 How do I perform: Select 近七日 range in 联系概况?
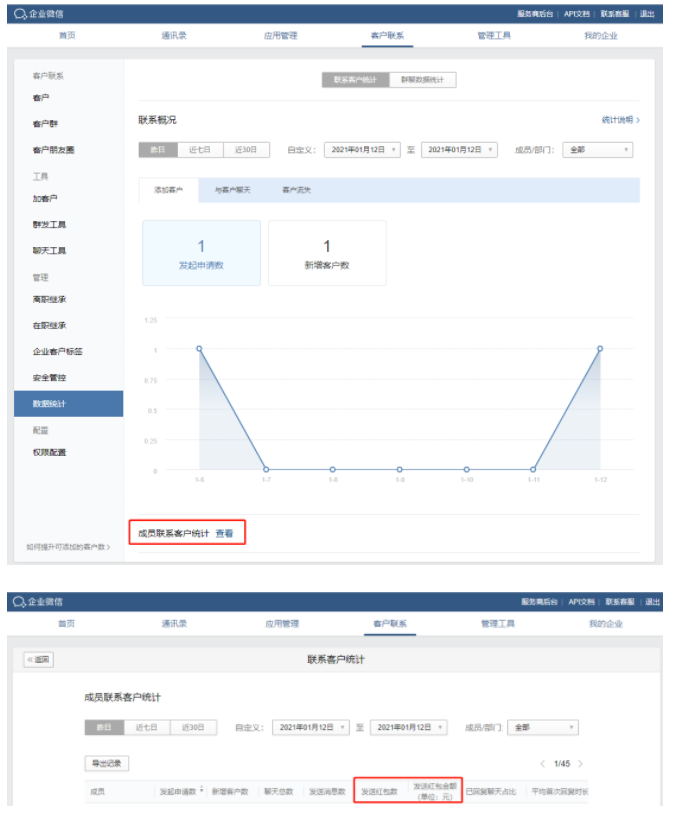click(x=200, y=150)
